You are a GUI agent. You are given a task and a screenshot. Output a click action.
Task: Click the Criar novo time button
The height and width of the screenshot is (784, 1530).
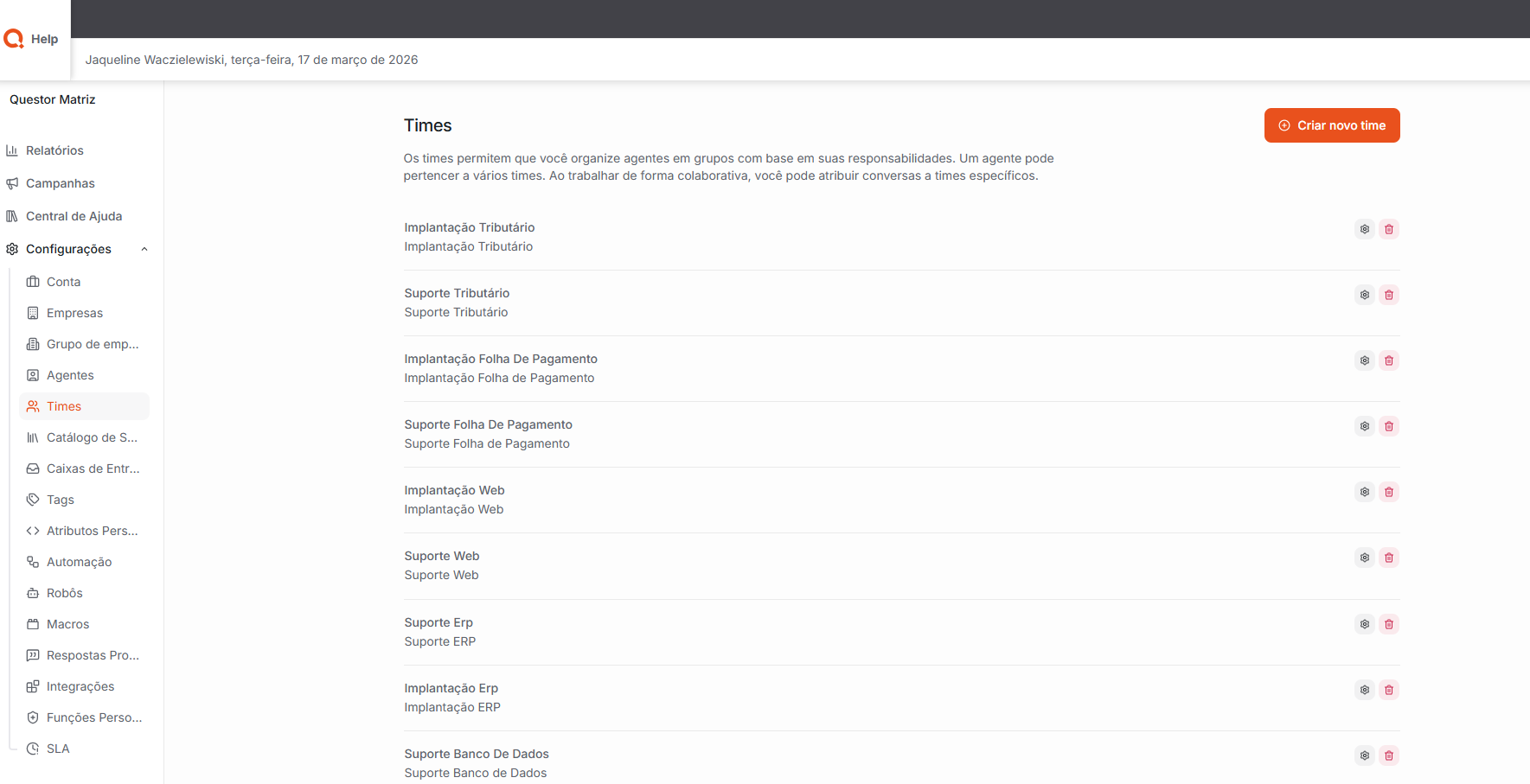click(1331, 125)
